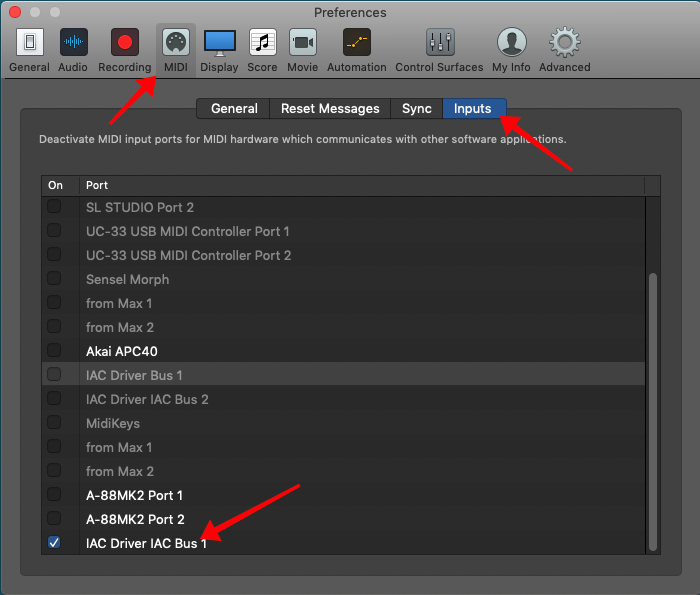Open the Advanced preferences gear icon
The width and height of the screenshot is (700, 595).
tap(565, 42)
